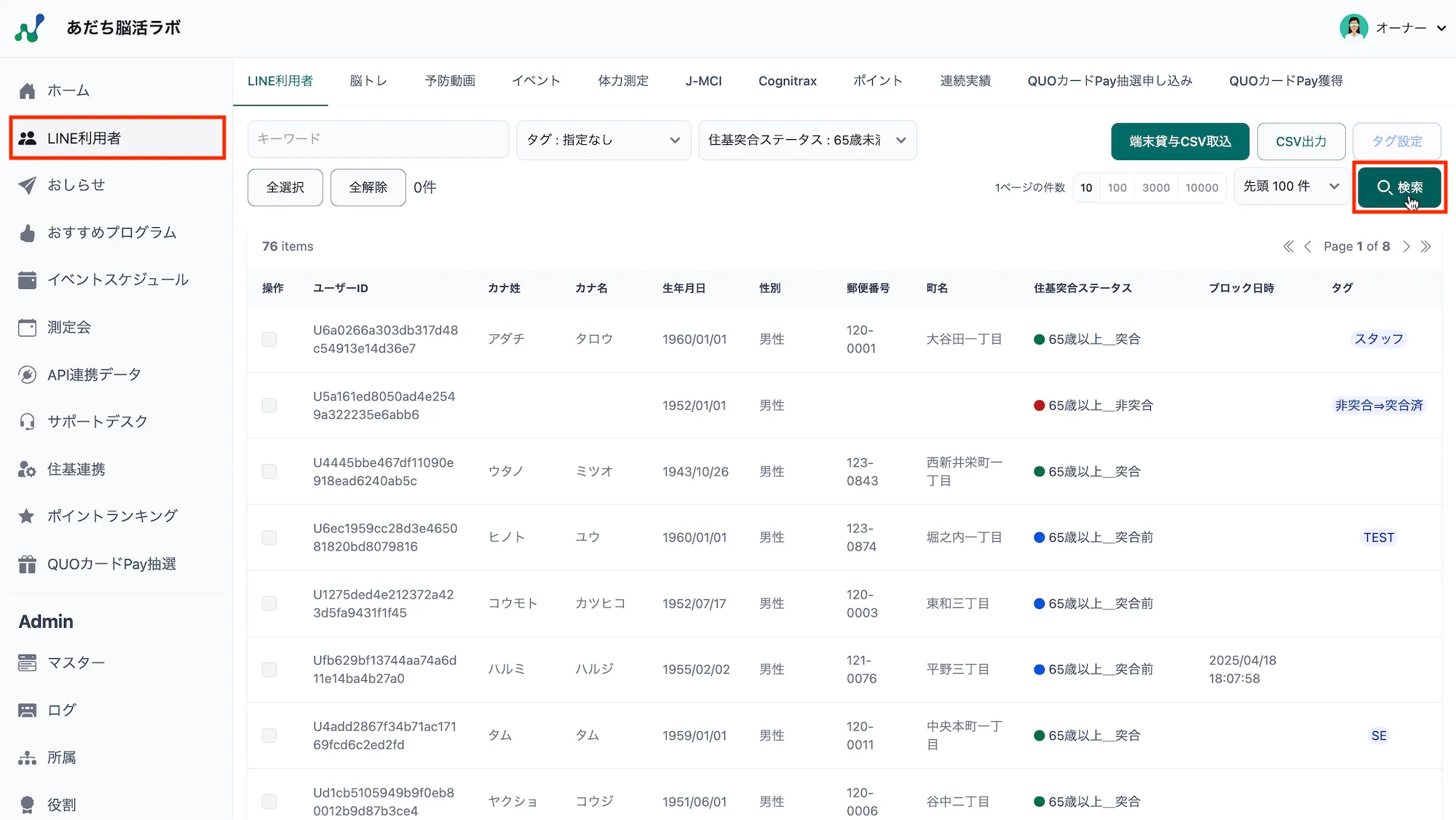This screenshot has width=1456, height=820.
Task: Select the first row's checkbox
Action: pos(269,339)
